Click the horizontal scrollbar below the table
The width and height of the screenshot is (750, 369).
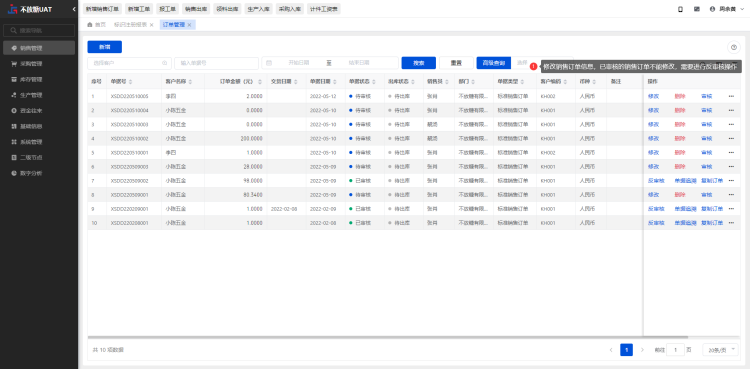click(x=387, y=337)
